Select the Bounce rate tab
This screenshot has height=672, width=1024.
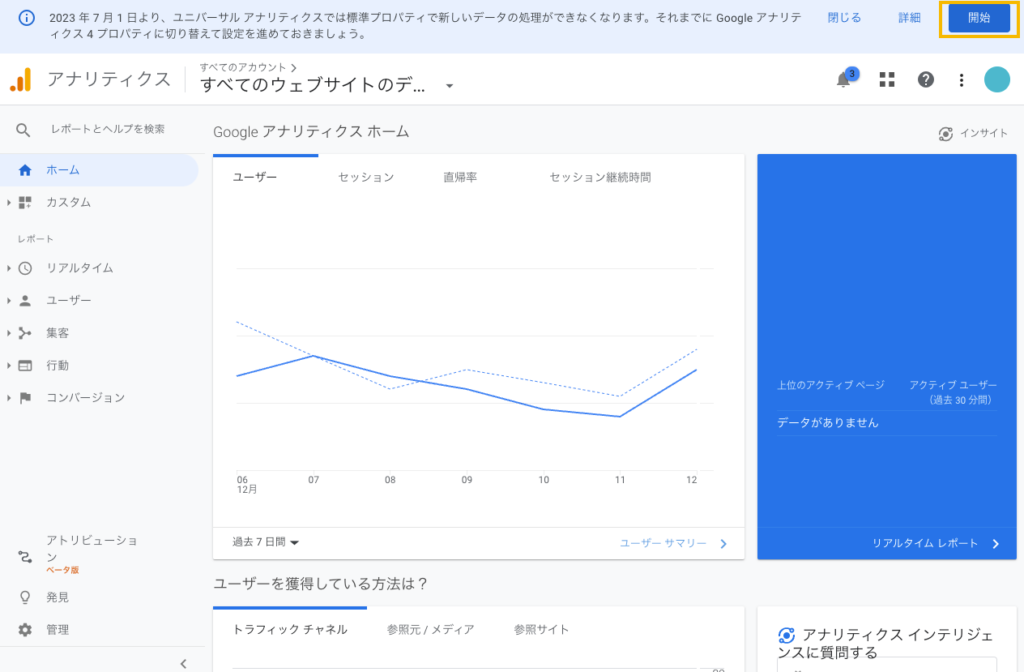[460, 177]
